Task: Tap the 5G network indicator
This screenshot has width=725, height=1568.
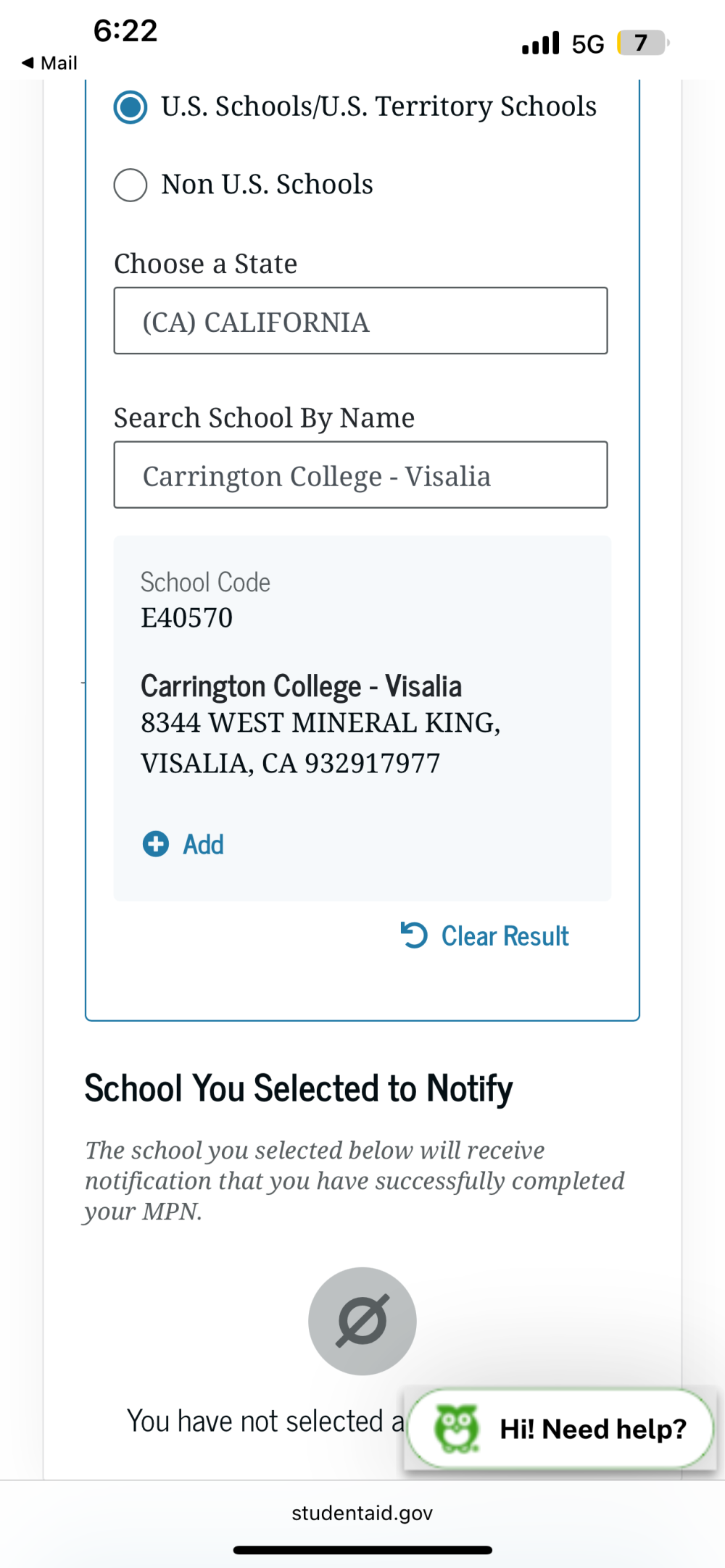Action: click(588, 44)
